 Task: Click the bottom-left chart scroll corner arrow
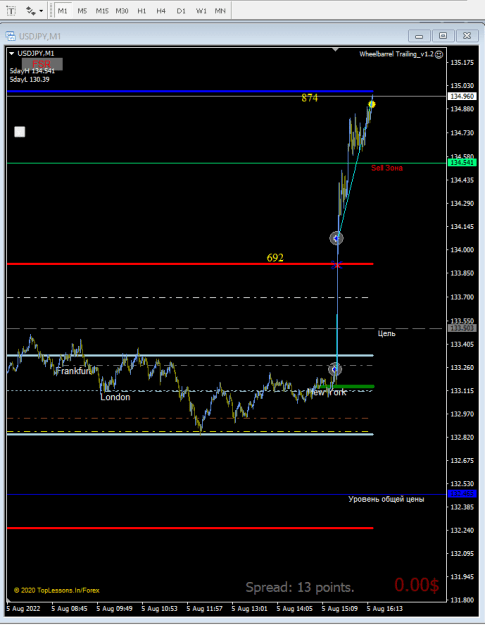(x=9, y=600)
